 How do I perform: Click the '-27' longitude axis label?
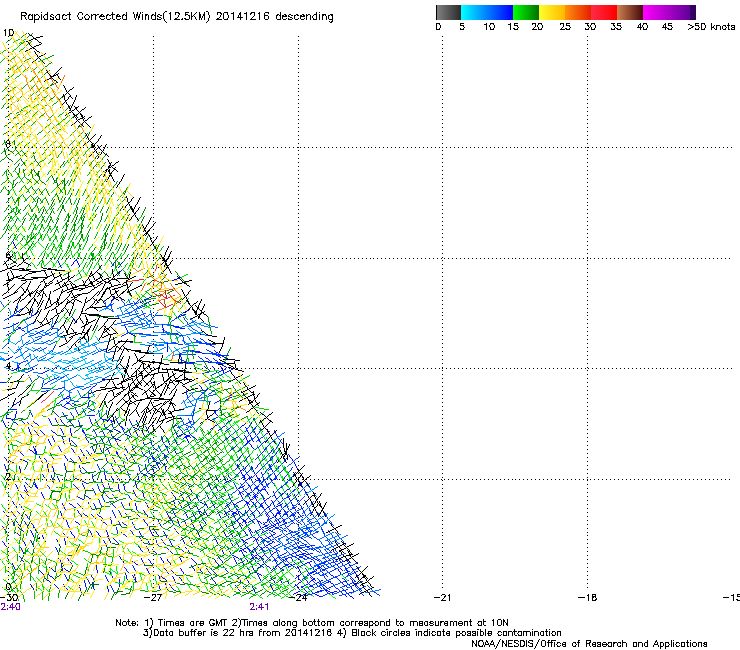(x=153, y=598)
